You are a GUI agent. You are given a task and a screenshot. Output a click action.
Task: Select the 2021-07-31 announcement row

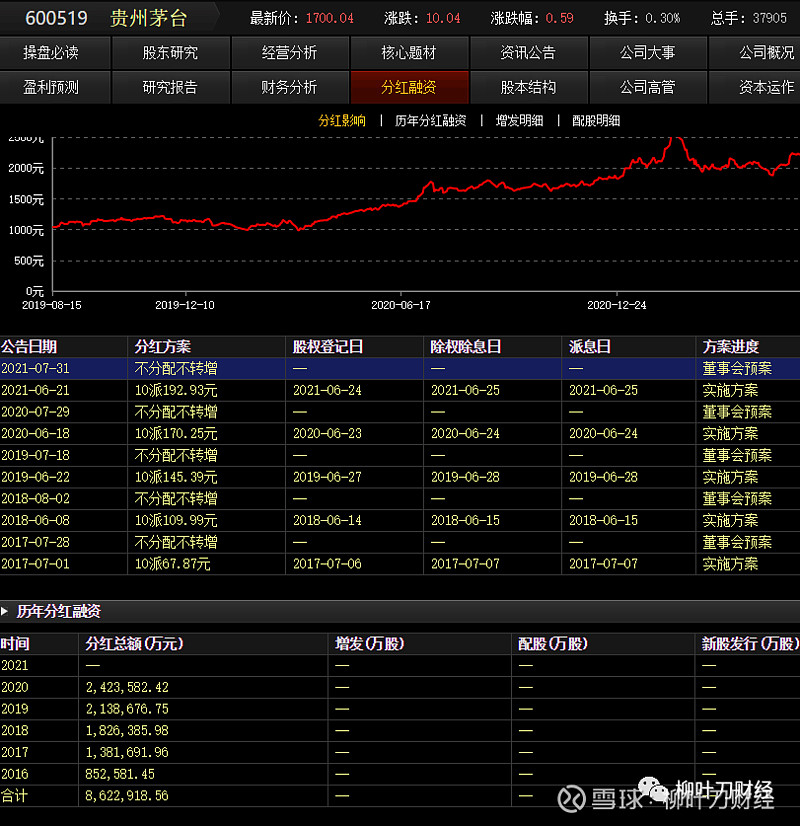click(x=400, y=369)
